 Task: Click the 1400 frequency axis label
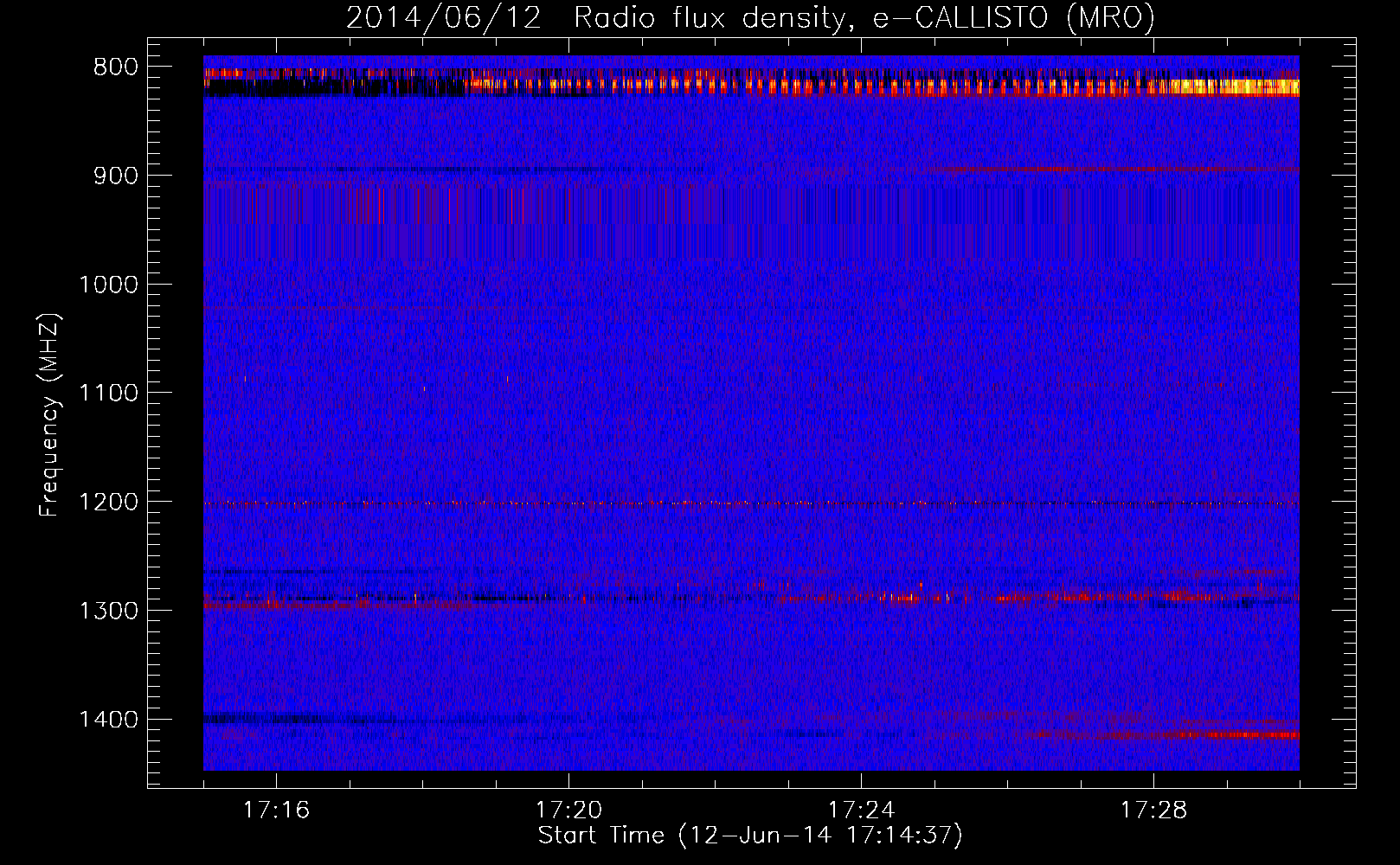[x=108, y=720]
